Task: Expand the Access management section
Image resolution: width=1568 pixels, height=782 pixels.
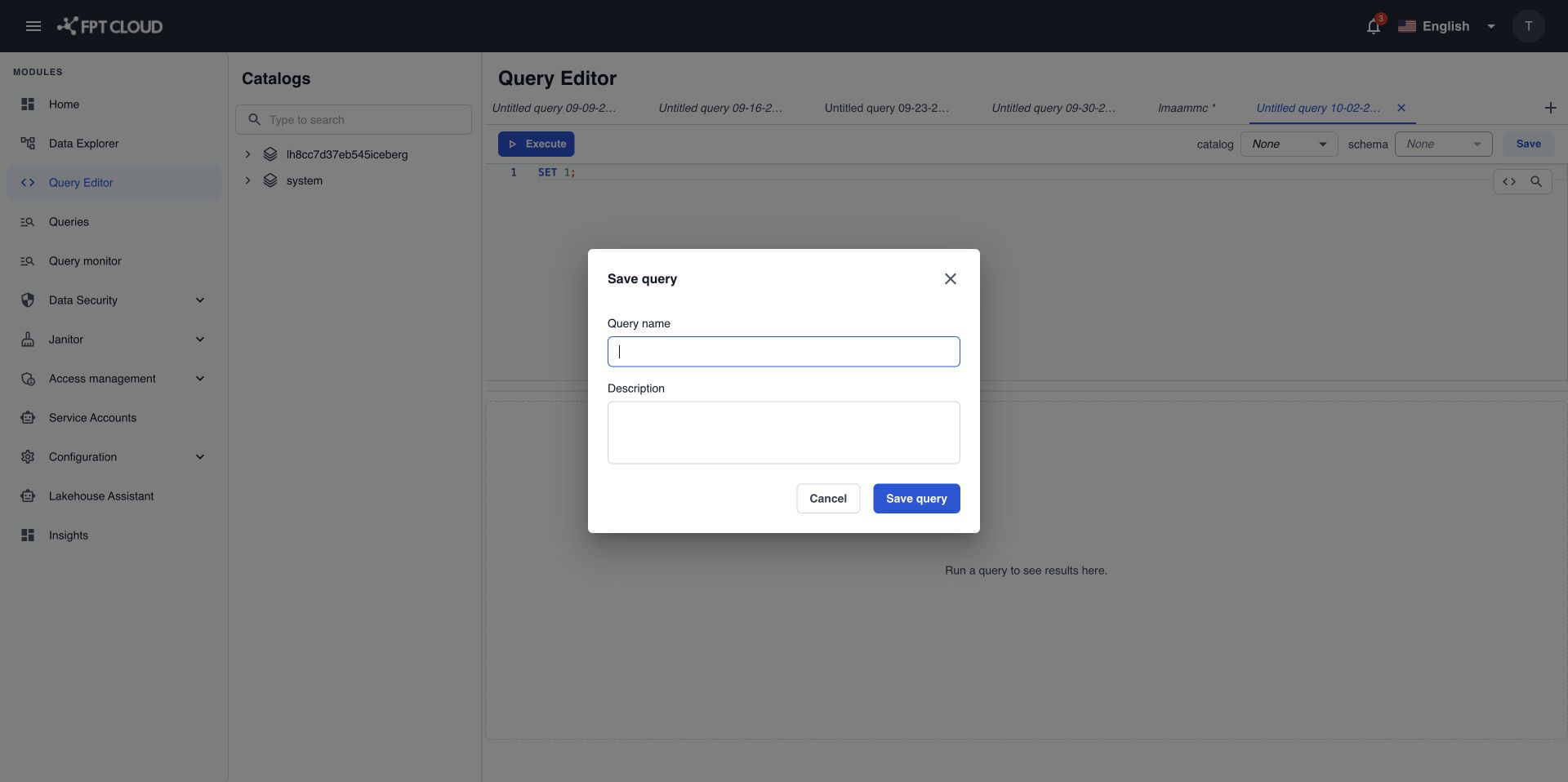Action: click(200, 379)
